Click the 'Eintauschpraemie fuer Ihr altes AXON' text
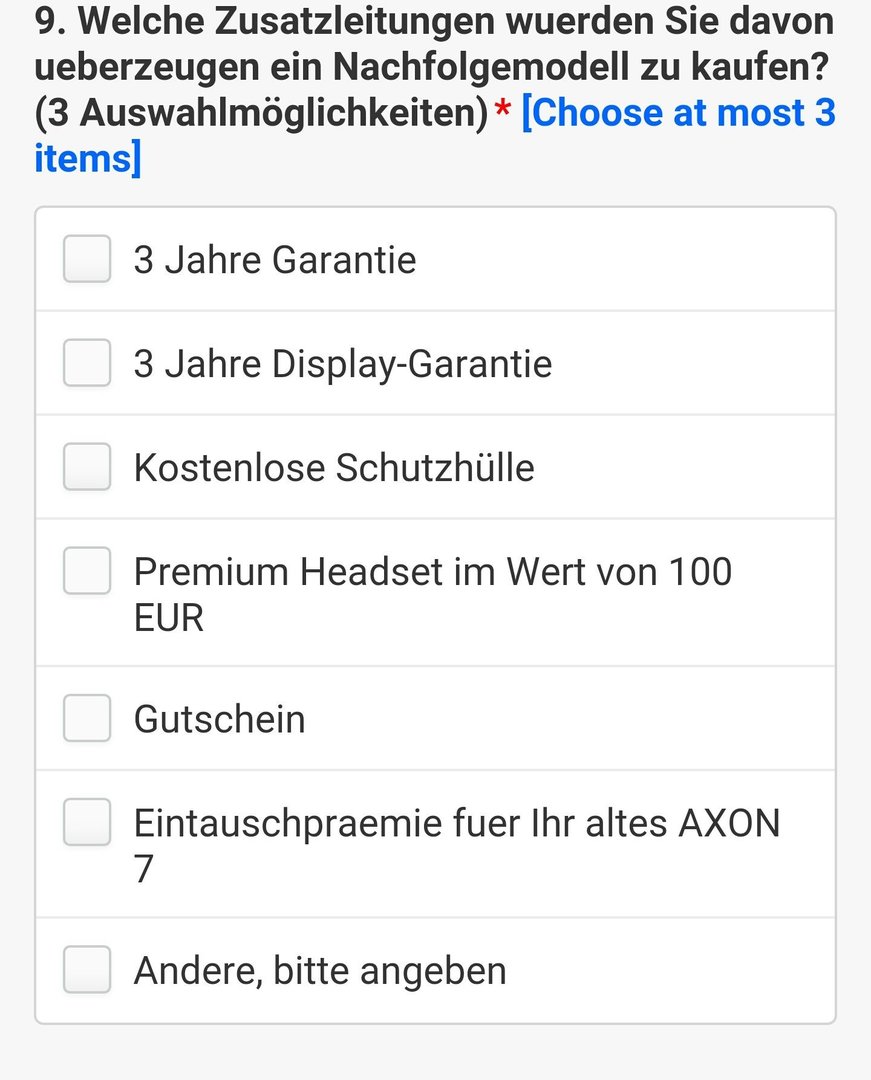Viewport: 871px width, 1080px height. 457,824
